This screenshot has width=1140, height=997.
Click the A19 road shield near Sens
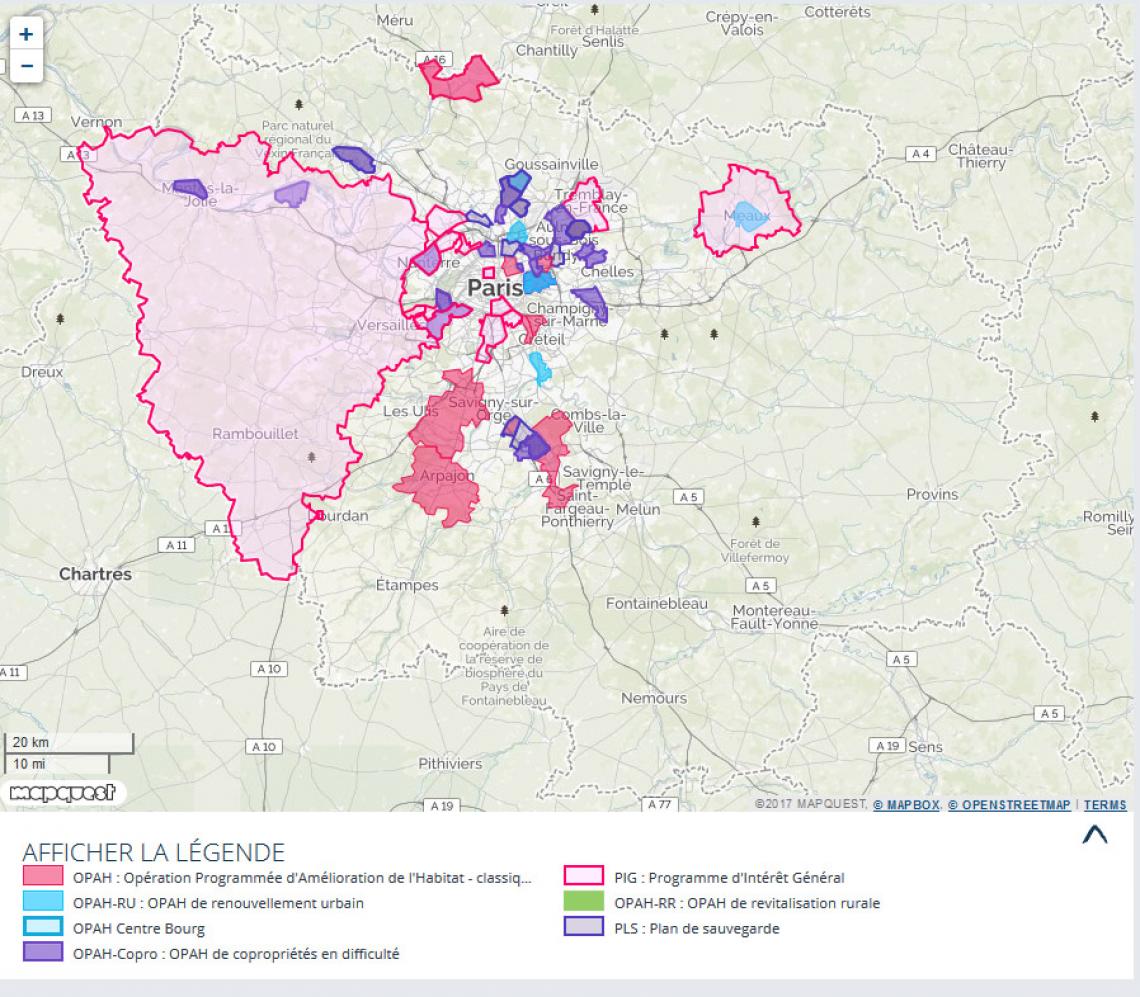pyautogui.click(x=887, y=746)
